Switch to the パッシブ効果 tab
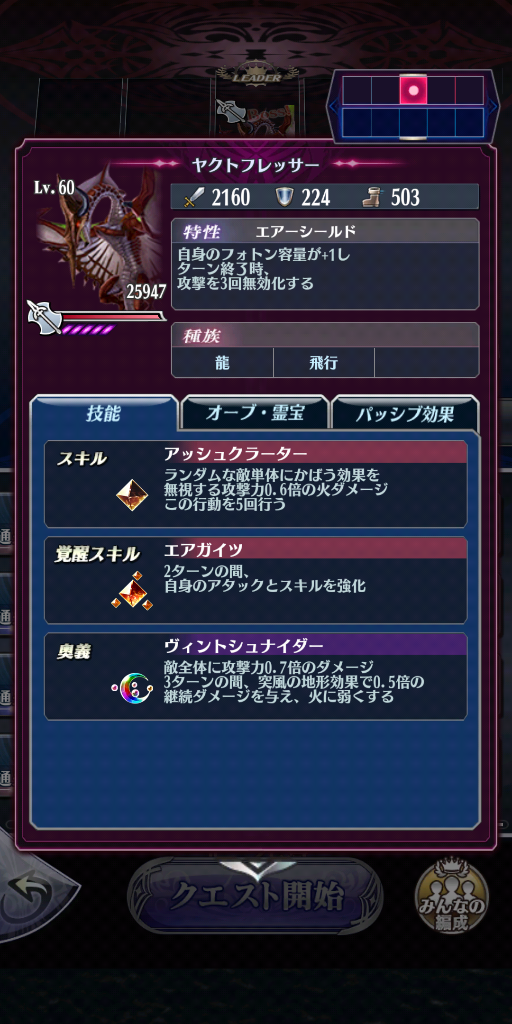The image size is (512, 1024). pyautogui.click(x=405, y=414)
